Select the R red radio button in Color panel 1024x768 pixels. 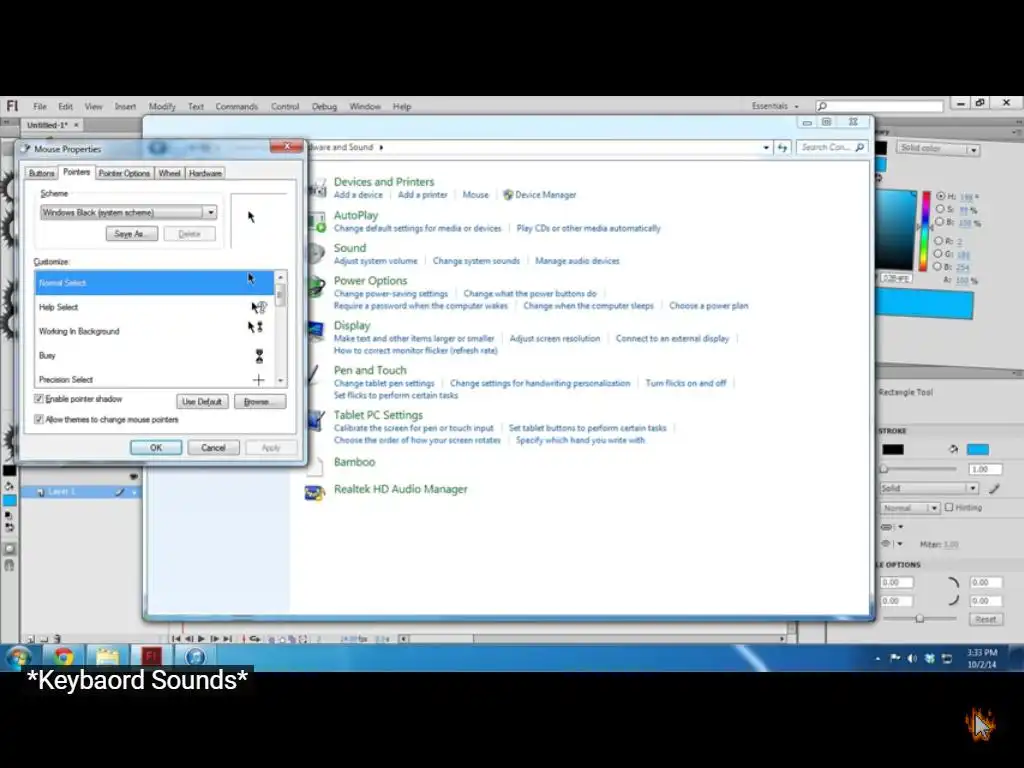938,241
